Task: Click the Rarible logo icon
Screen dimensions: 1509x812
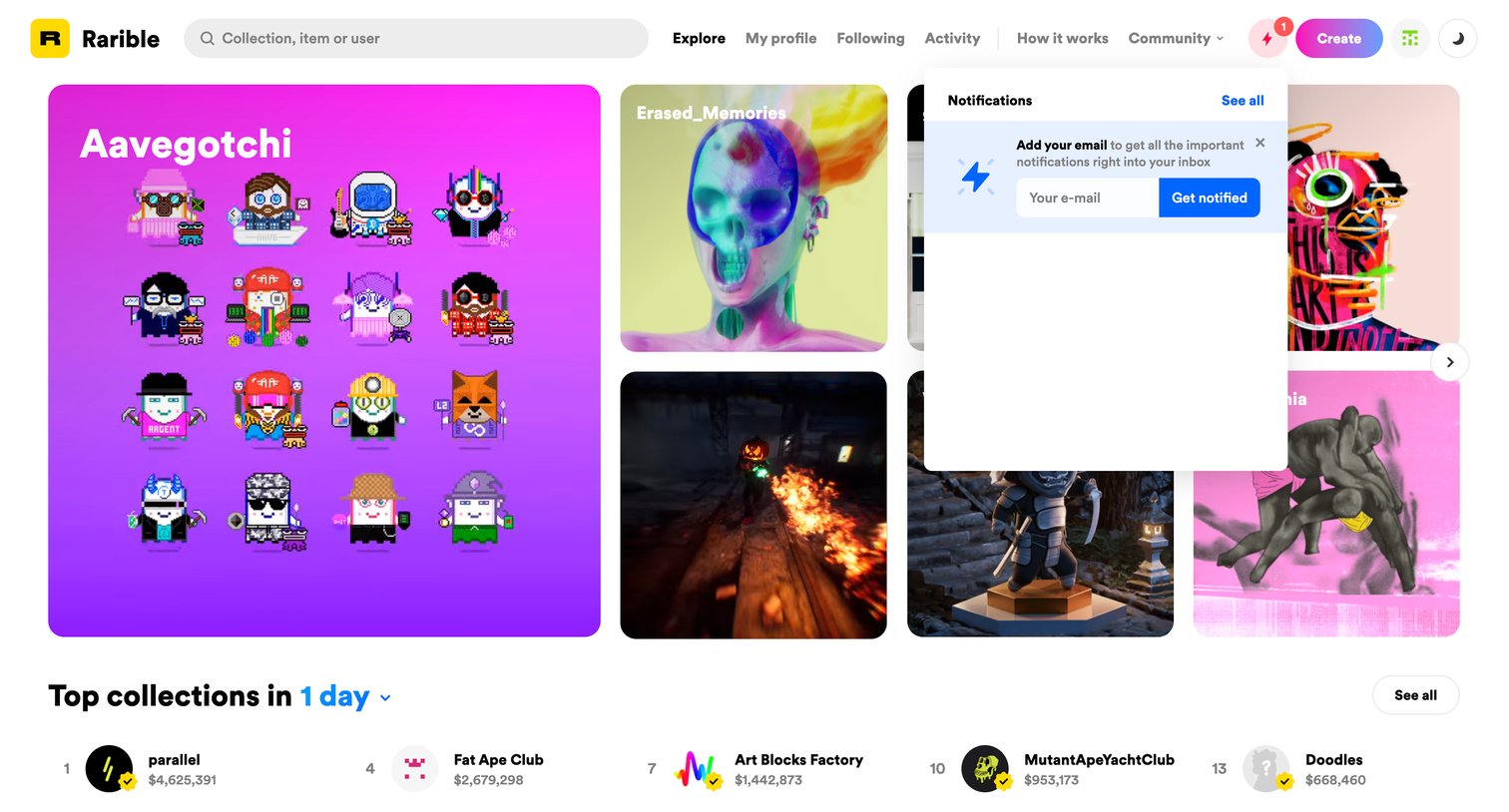Action: point(50,39)
